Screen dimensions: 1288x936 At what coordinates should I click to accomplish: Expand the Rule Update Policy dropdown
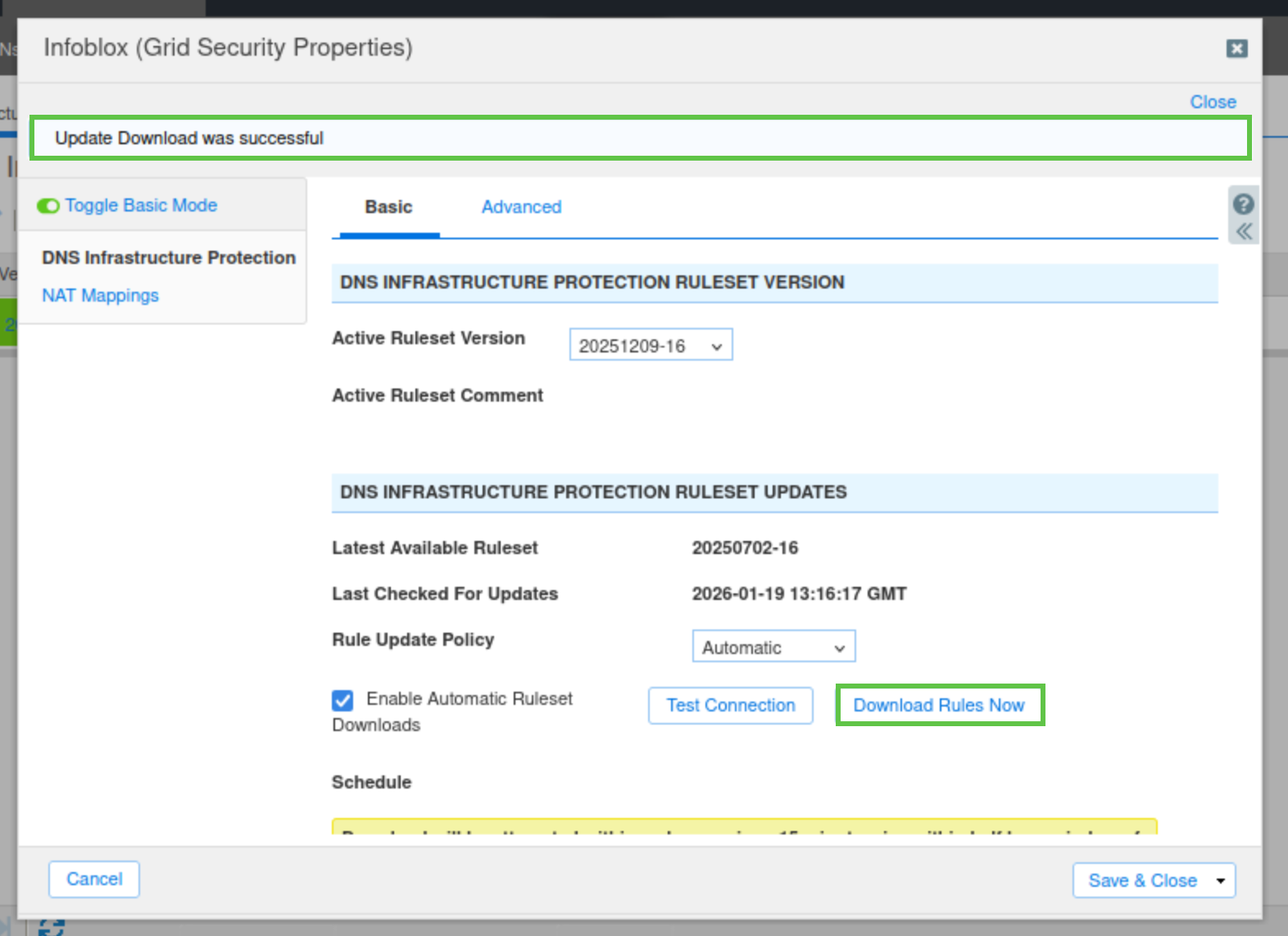pos(773,647)
